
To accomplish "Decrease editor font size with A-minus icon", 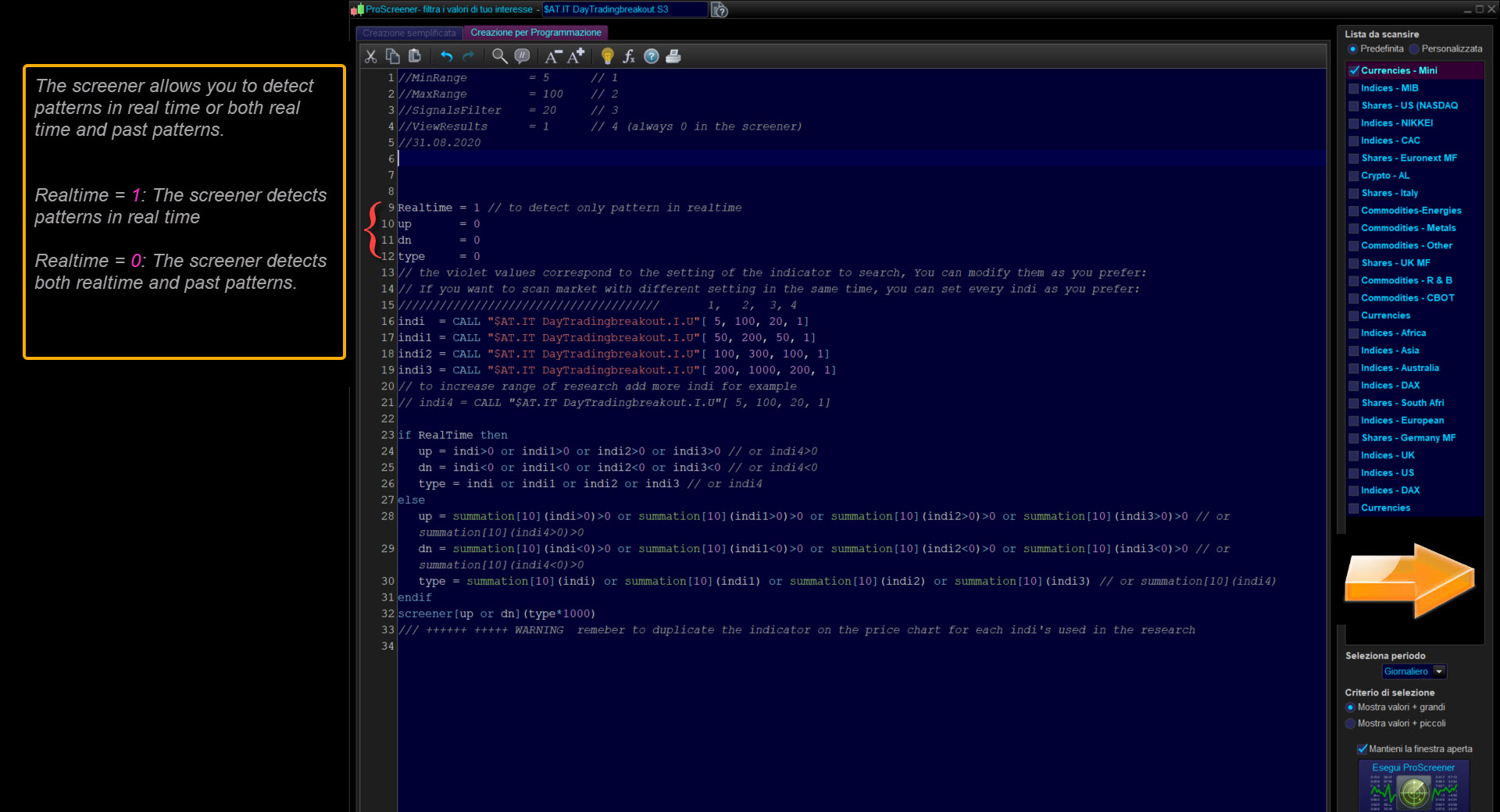I will [553, 56].
